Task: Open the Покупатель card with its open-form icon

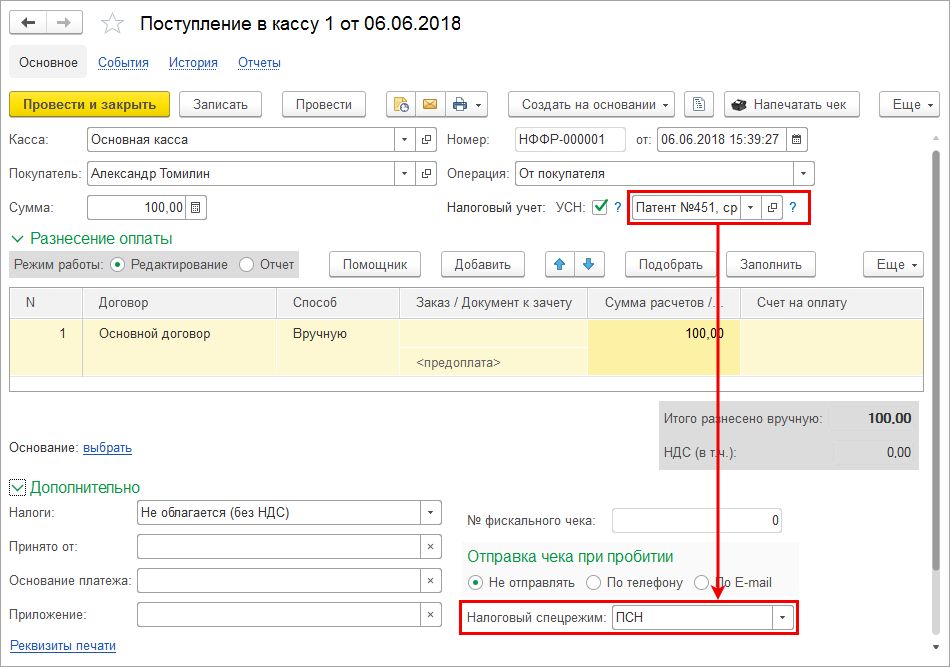Action: pyautogui.click(x=426, y=173)
